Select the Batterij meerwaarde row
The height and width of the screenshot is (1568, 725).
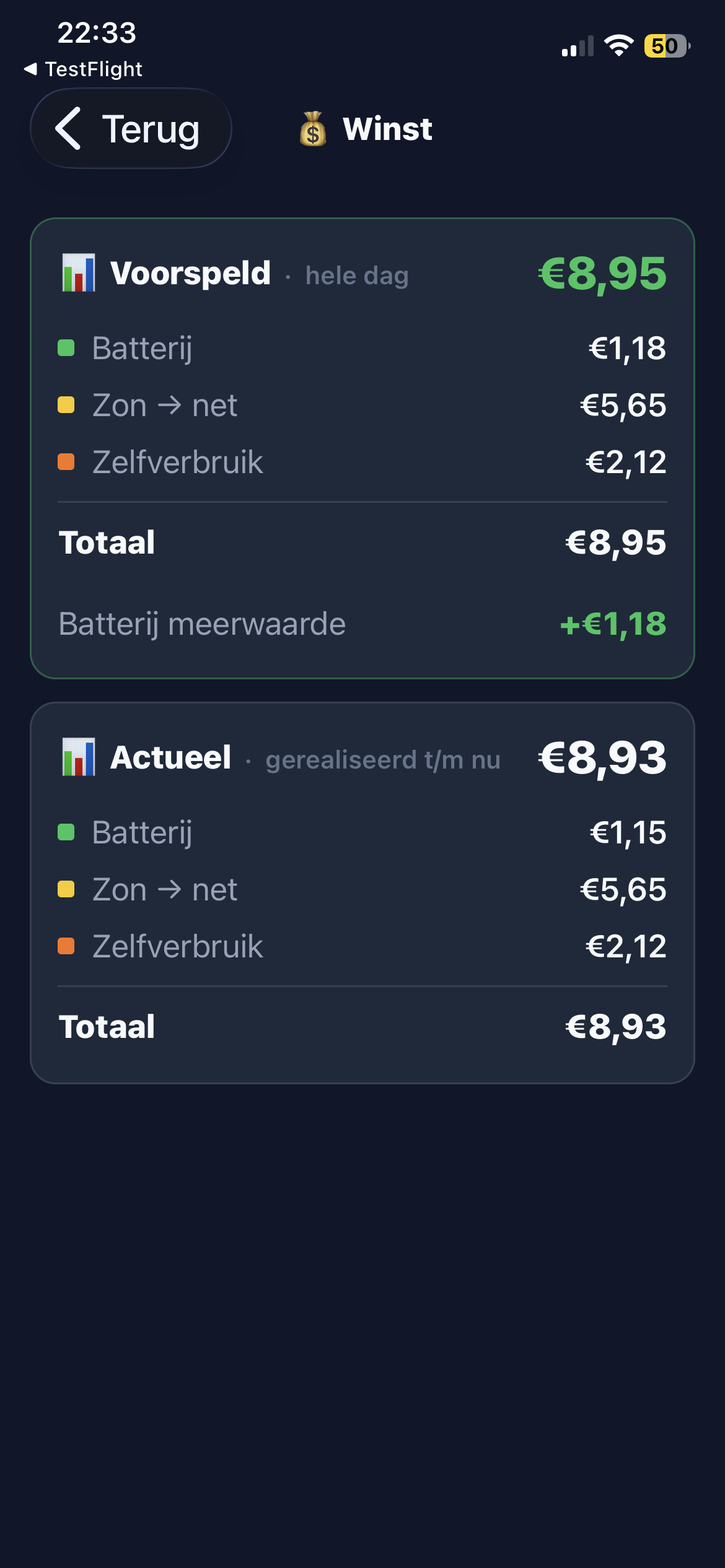362,624
